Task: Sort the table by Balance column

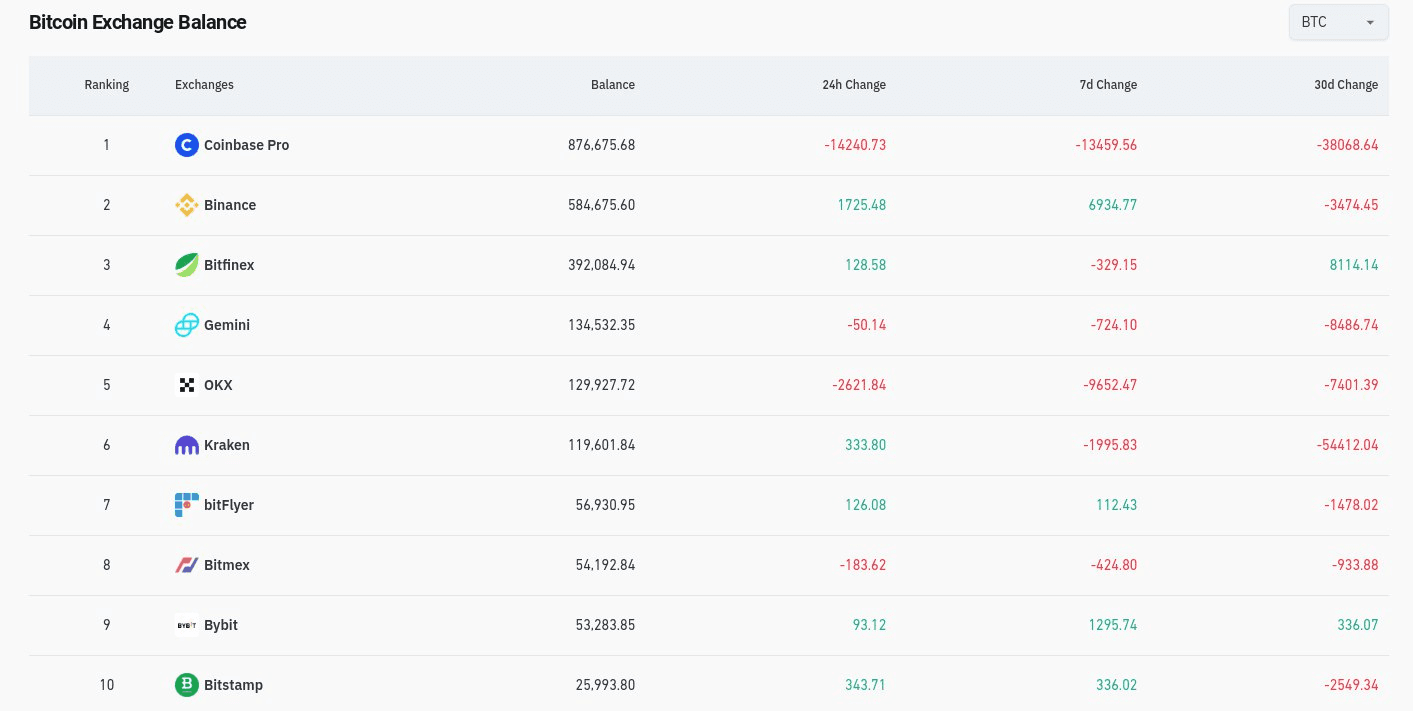Action: (x=613, y=85)
